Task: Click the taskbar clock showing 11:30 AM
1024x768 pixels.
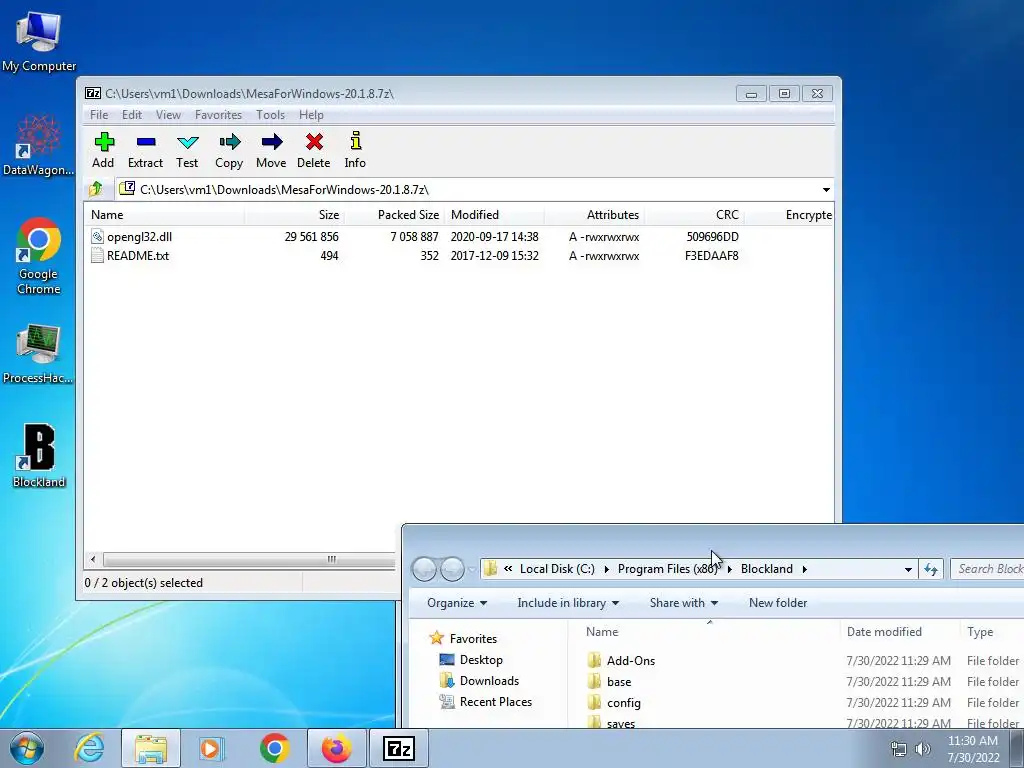Action: (973, 749)
